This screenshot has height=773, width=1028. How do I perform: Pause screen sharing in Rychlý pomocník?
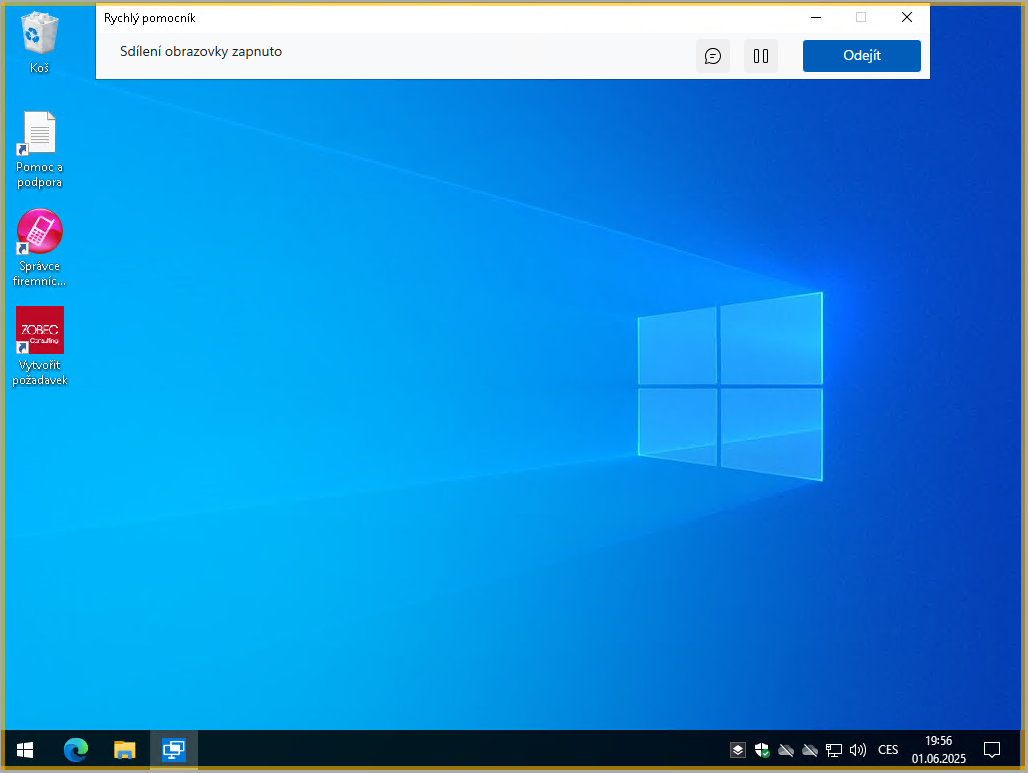click(761, 56)
